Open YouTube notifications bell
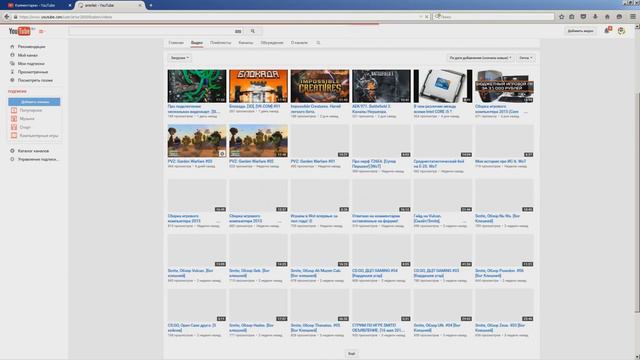The width and height of the screenshot is (640, 360). click(607, 31)
